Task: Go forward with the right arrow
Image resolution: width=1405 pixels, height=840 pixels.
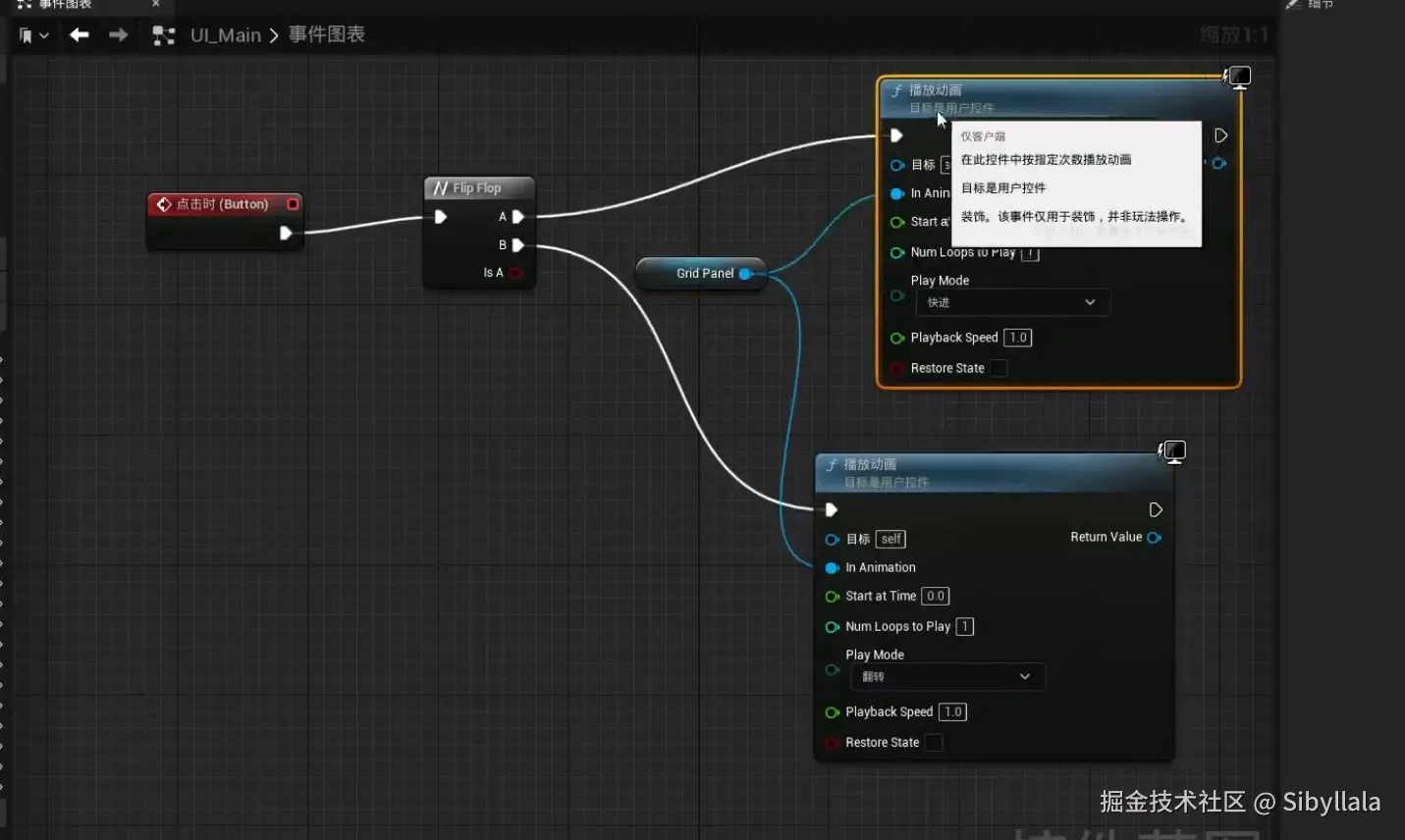Action: (x=118, y=35)
